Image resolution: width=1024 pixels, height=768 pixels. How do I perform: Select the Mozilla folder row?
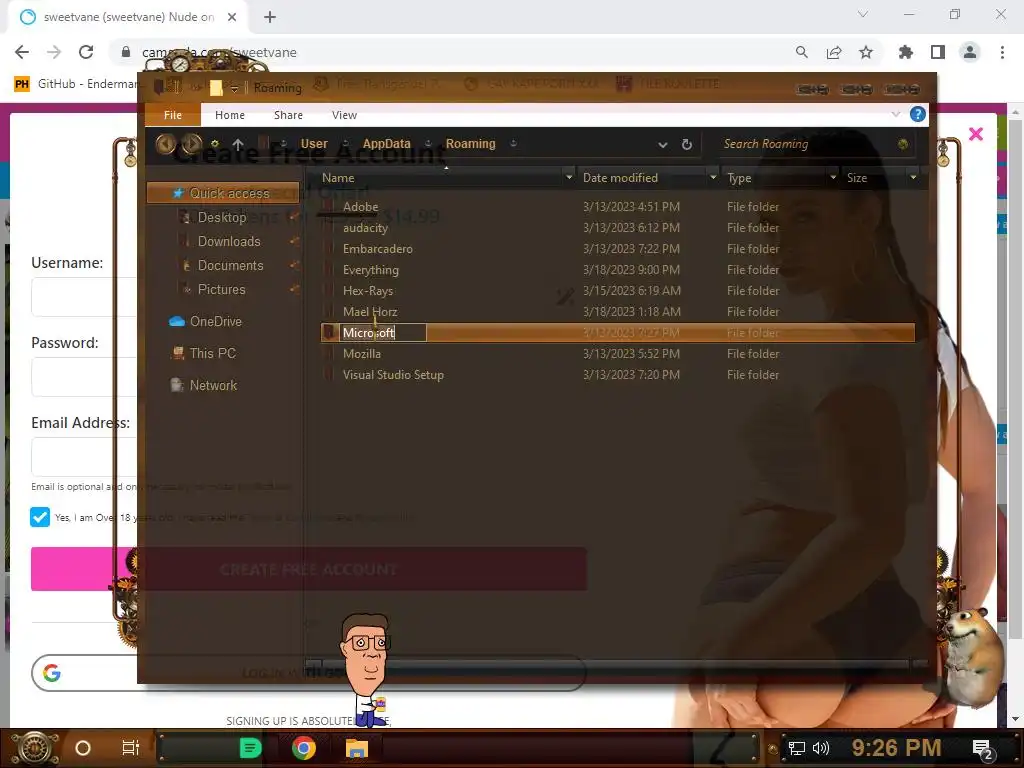(x=617, y=354)
